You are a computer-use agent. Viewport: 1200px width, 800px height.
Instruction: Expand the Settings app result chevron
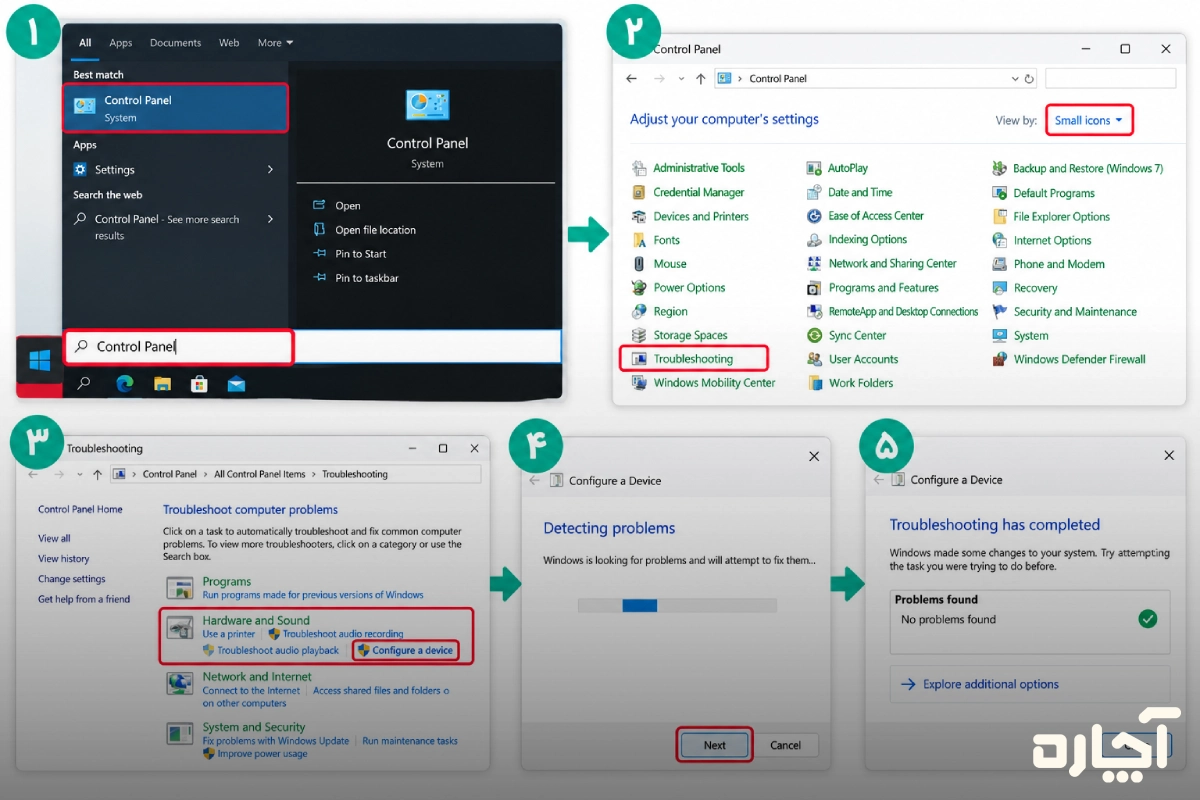click(x=270, y=170)
